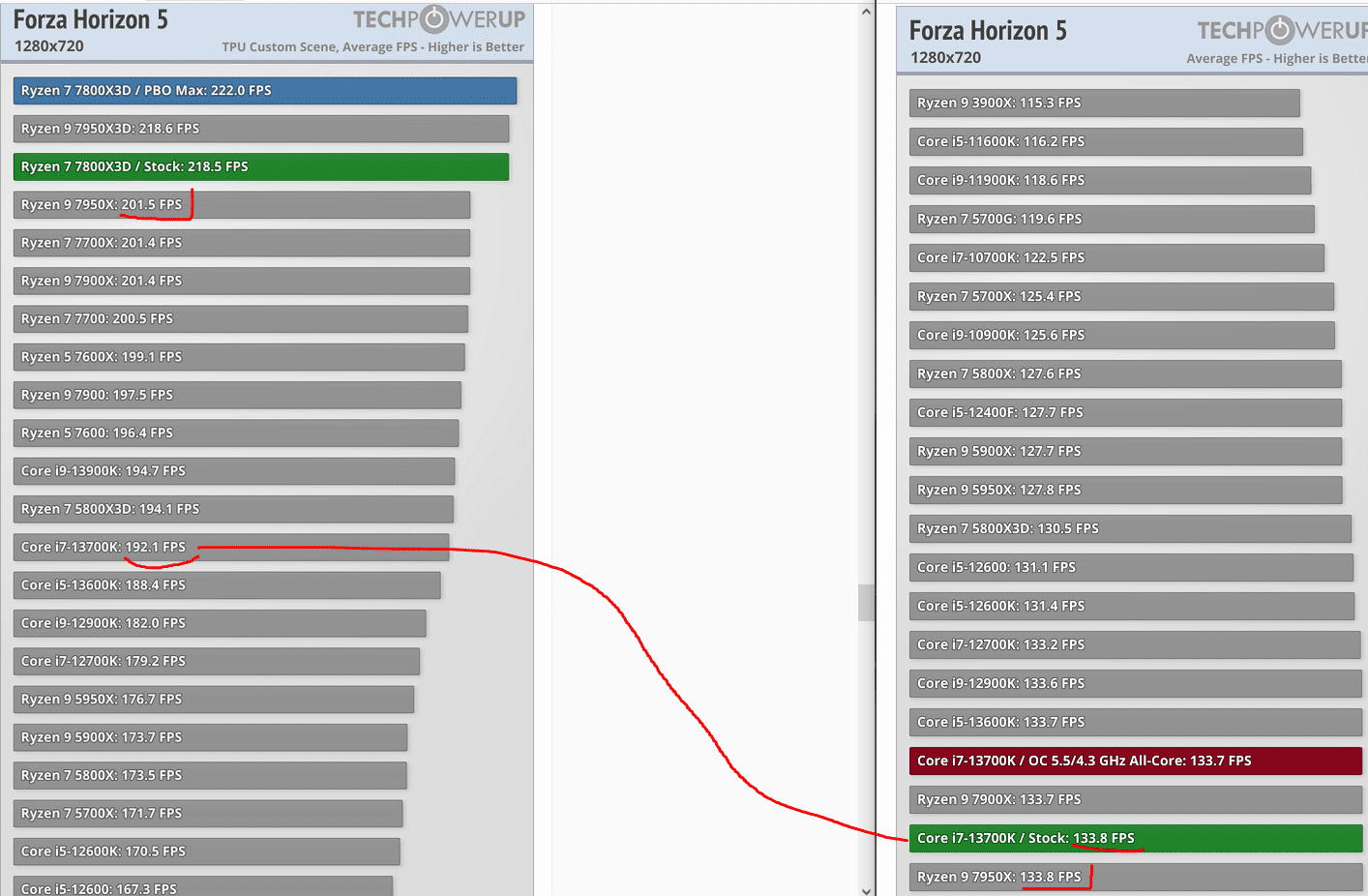
Task: Select the Ryzen 7 7700X: 201.4 FPS bar
Action: pyautogui.click(x=242, y=243)
